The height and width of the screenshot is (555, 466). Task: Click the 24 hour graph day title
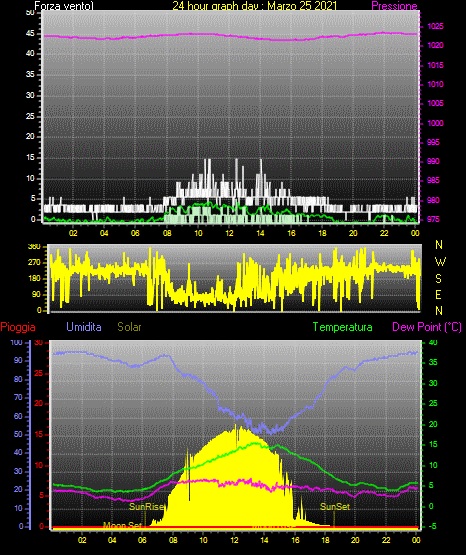(x=254, y=6)
